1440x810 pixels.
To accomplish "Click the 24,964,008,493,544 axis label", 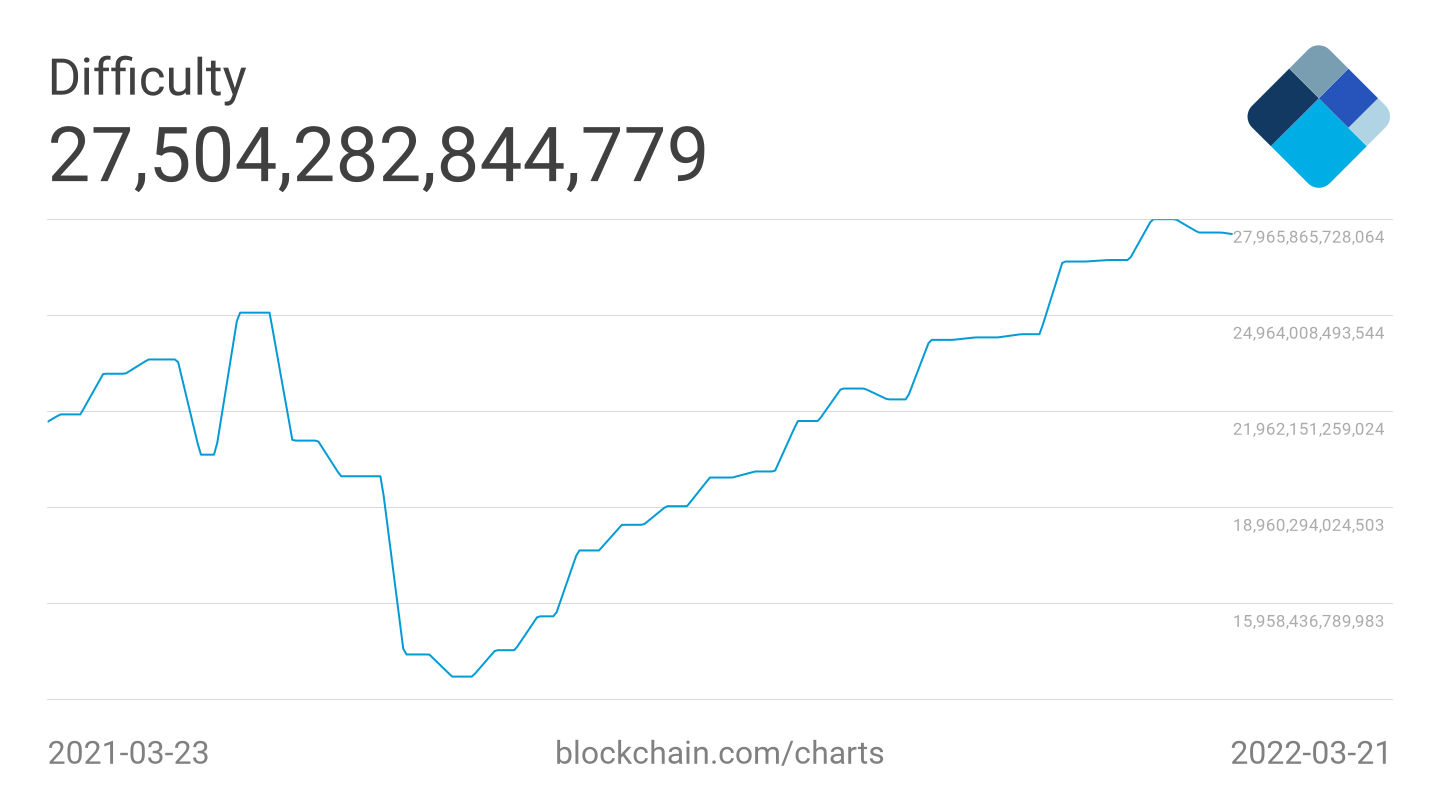I will (x=1308, y=333).
